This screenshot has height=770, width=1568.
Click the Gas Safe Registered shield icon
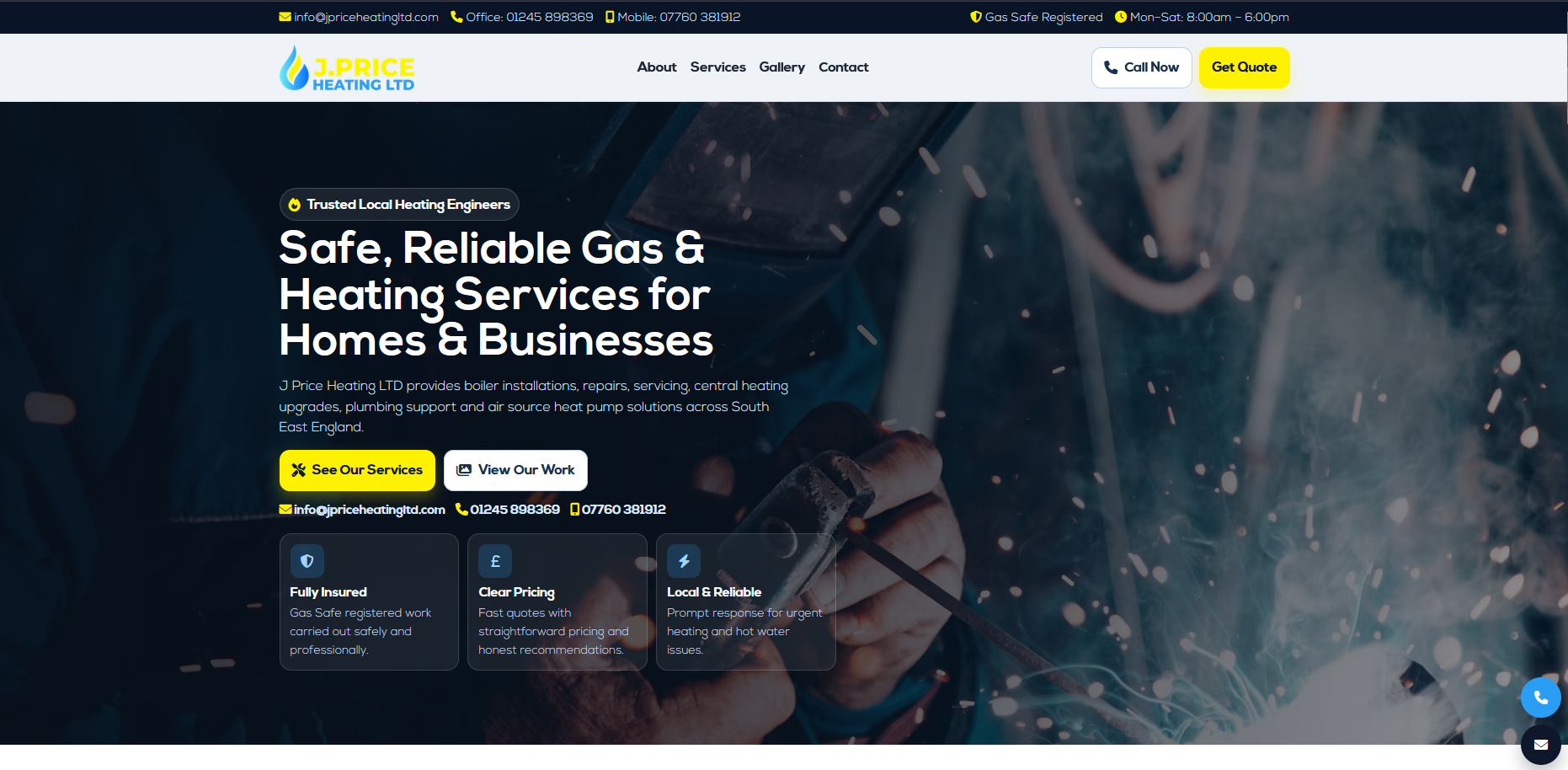[x=976, y=17]
